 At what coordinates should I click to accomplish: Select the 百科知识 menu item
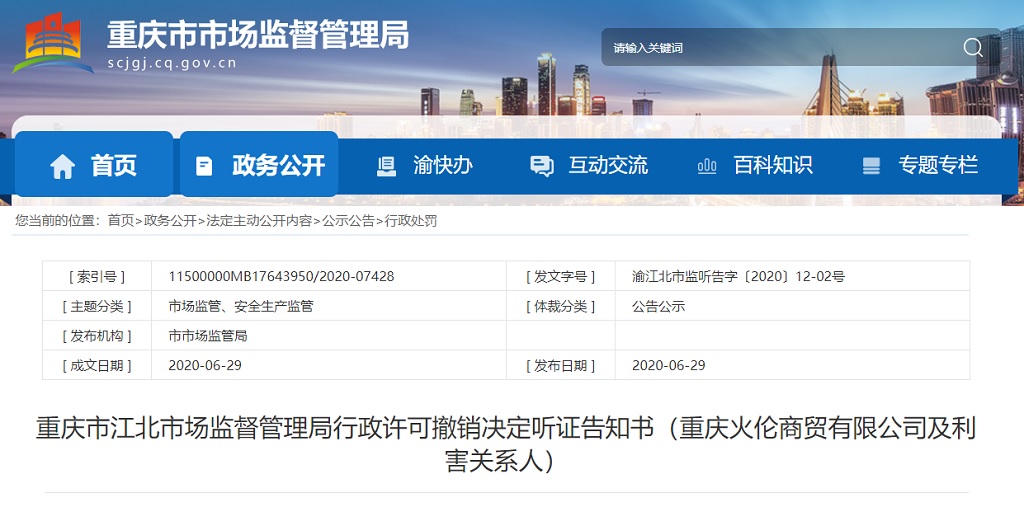pos(773,165)
